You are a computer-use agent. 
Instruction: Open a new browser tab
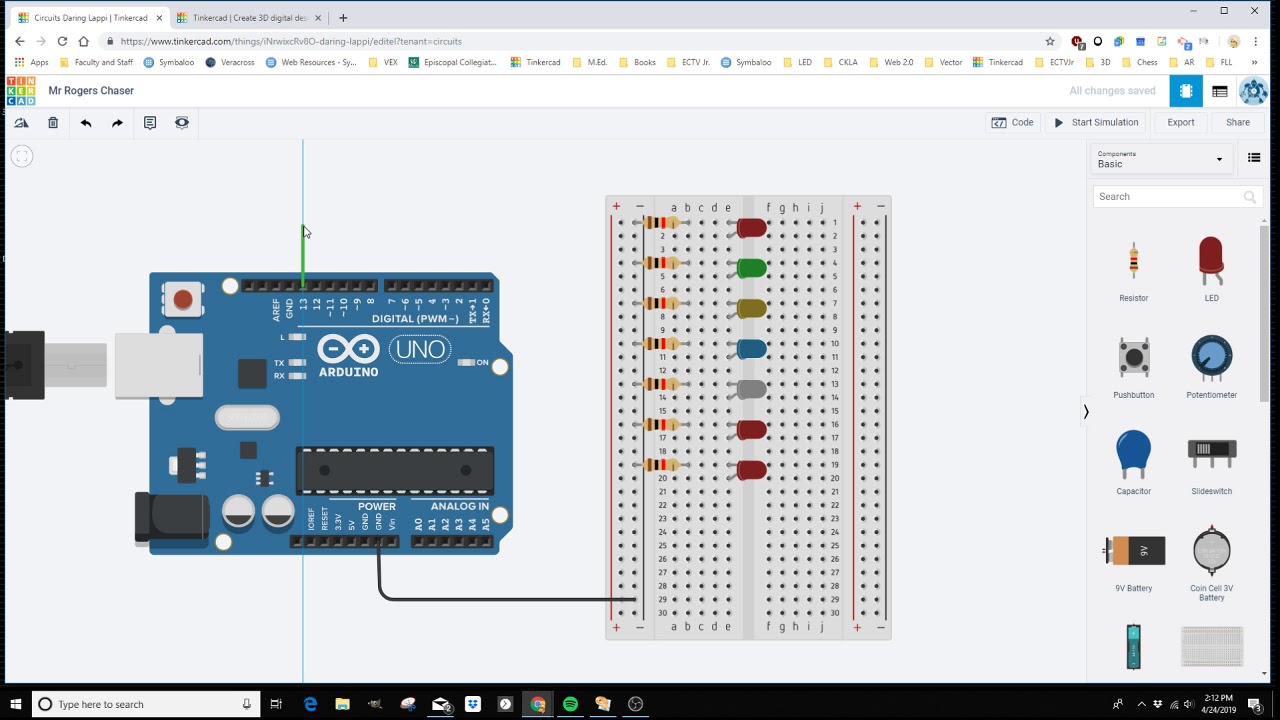pyautogui.click(x=343, y=18)
